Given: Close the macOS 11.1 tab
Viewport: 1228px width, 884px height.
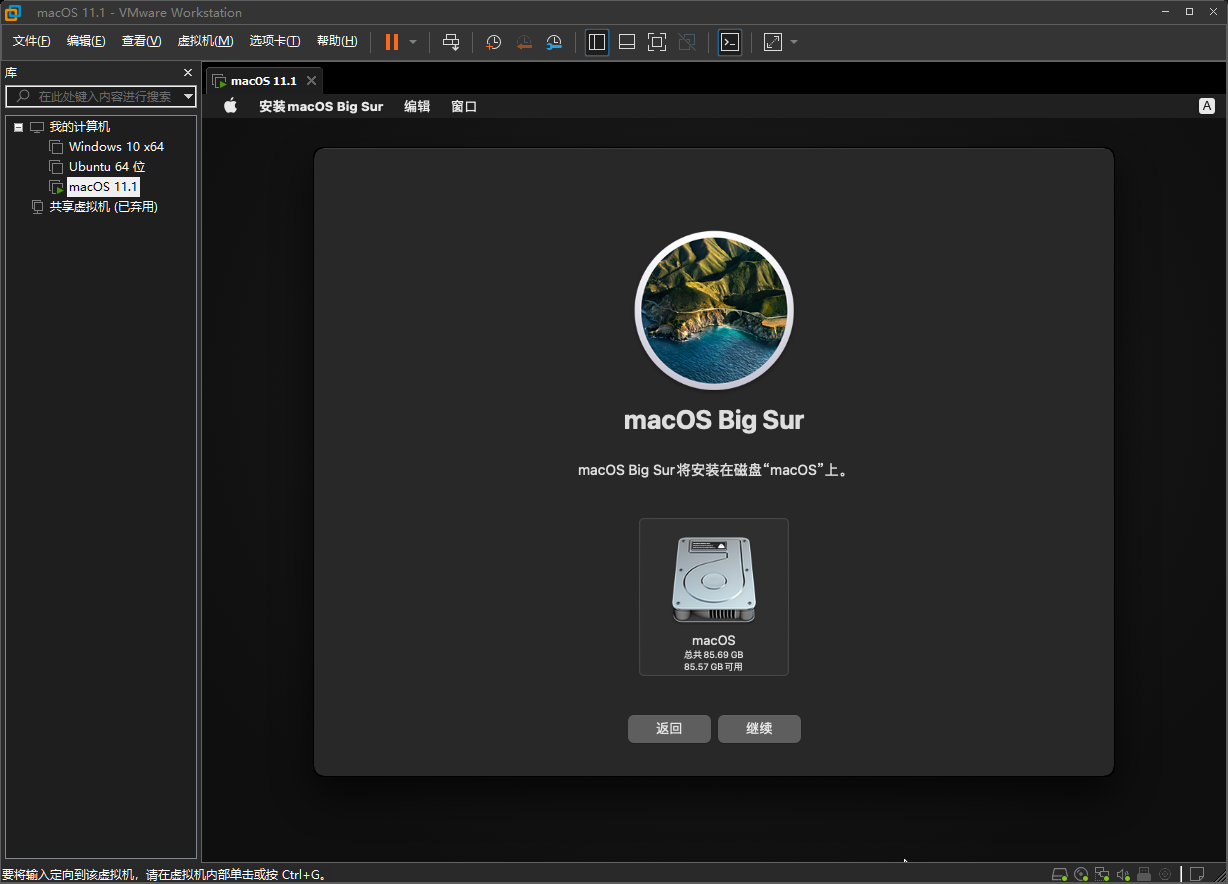Looking at the screenshot, I should click(x=311, y=81).
